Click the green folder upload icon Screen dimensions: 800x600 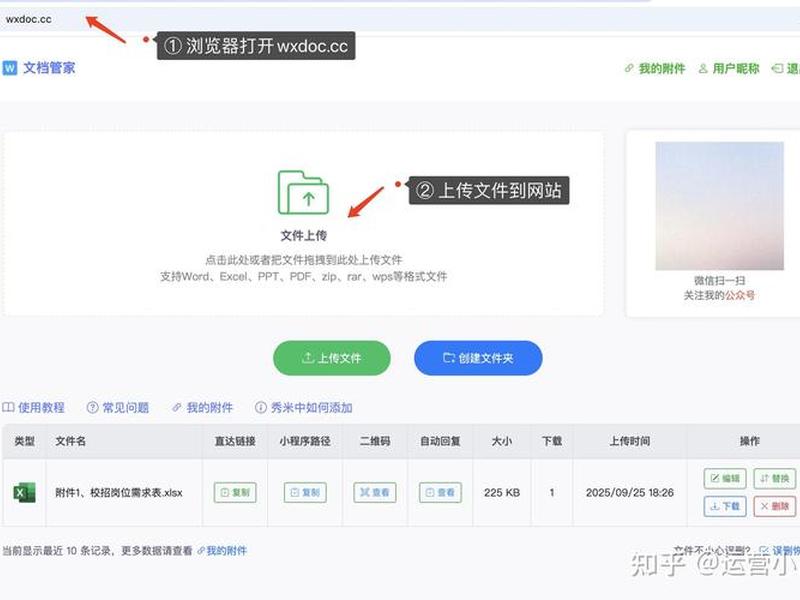(303, 192)
